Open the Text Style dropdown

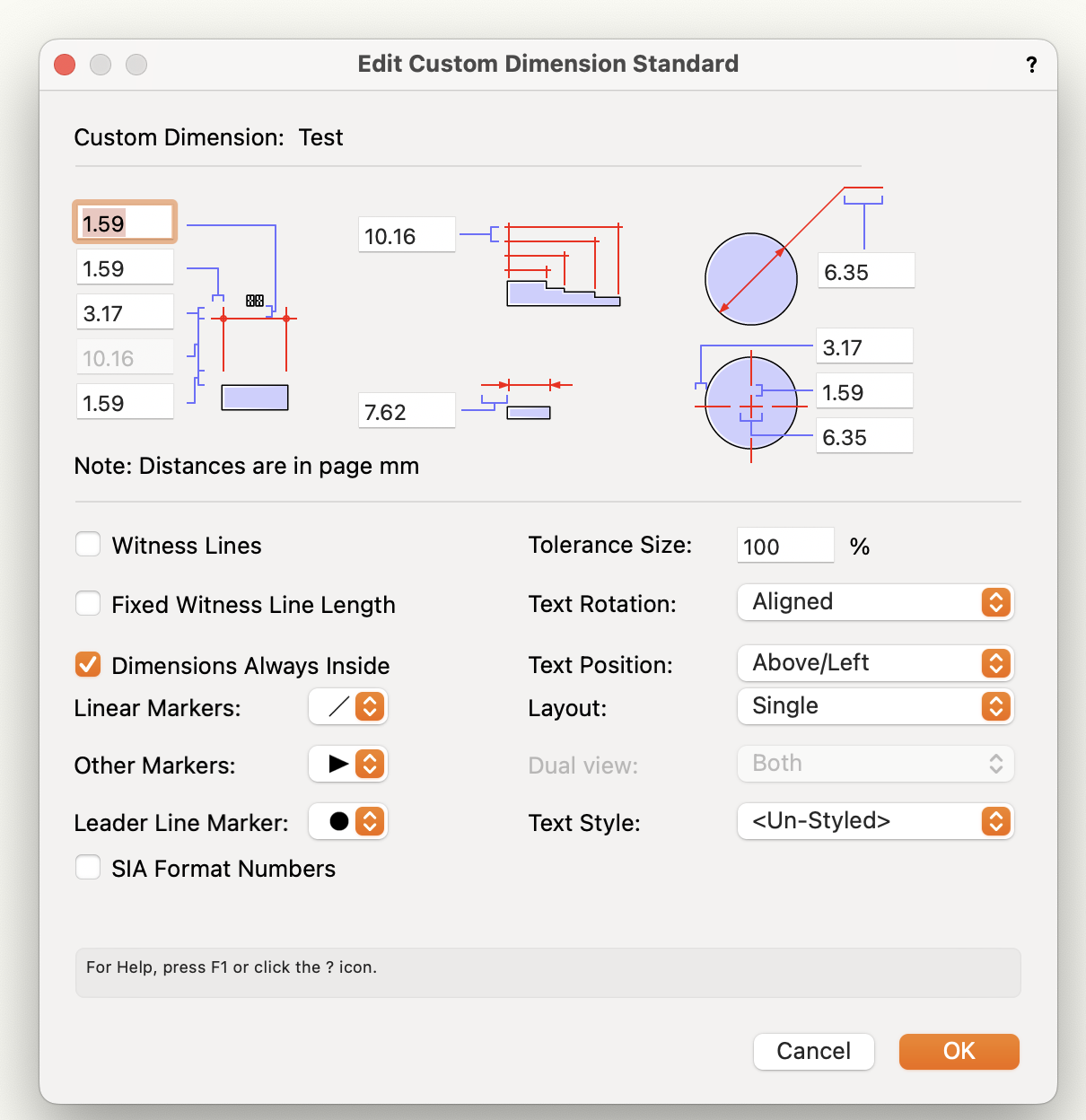pos(874,821)
